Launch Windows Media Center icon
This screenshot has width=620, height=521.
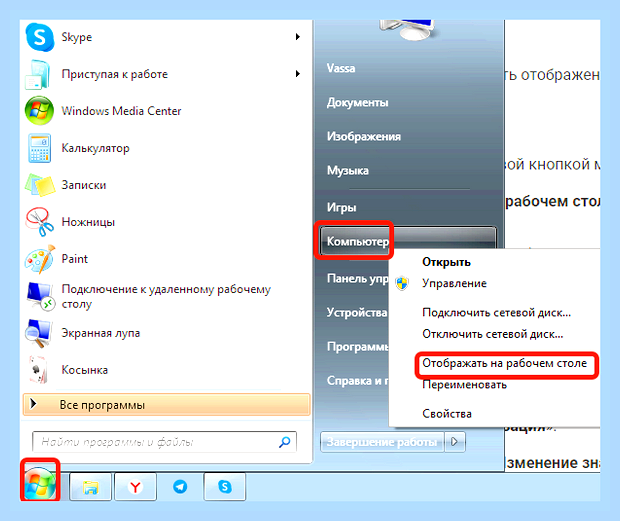(39, 111)
